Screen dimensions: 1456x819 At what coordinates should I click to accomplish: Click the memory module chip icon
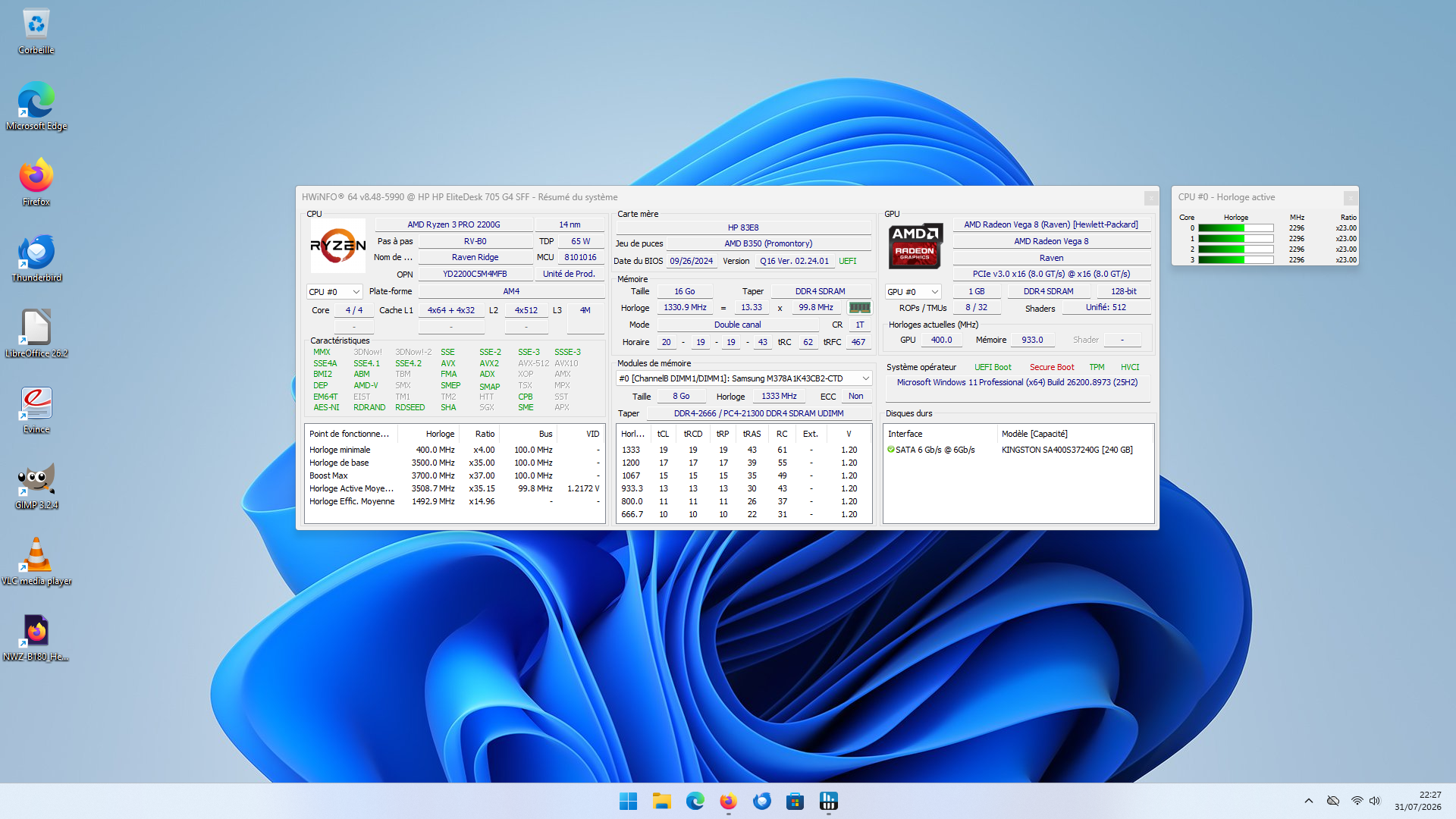(x=859, y=308)
